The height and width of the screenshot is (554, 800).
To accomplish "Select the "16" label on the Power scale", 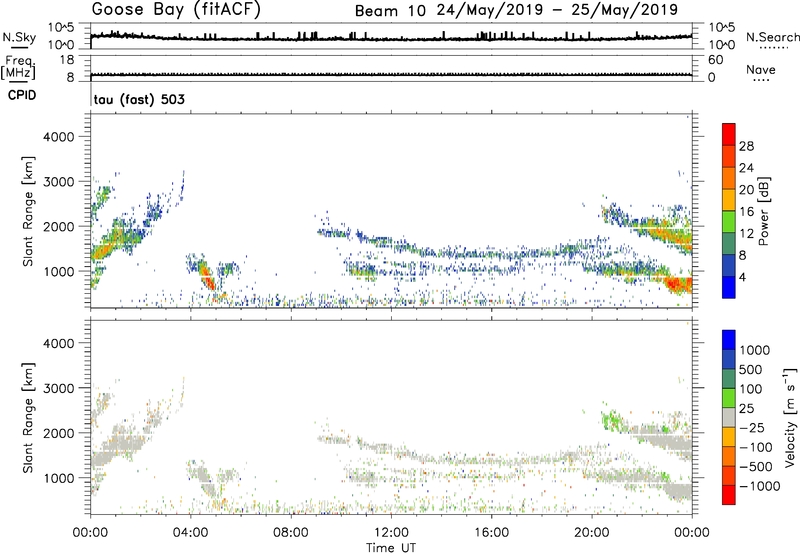I will [746, 212].
